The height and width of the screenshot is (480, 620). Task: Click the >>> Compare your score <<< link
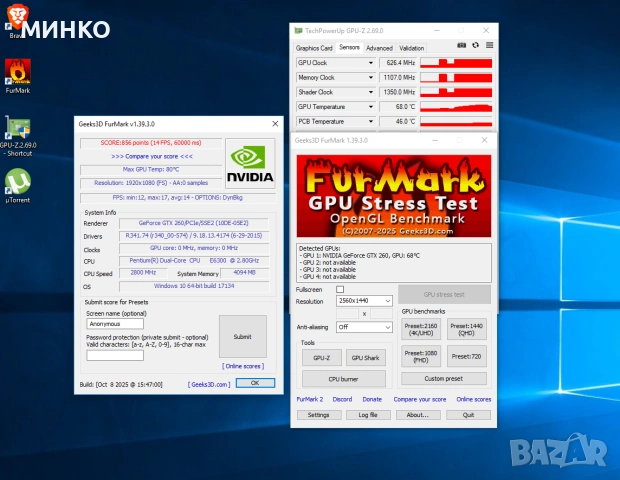pos(152,157)
